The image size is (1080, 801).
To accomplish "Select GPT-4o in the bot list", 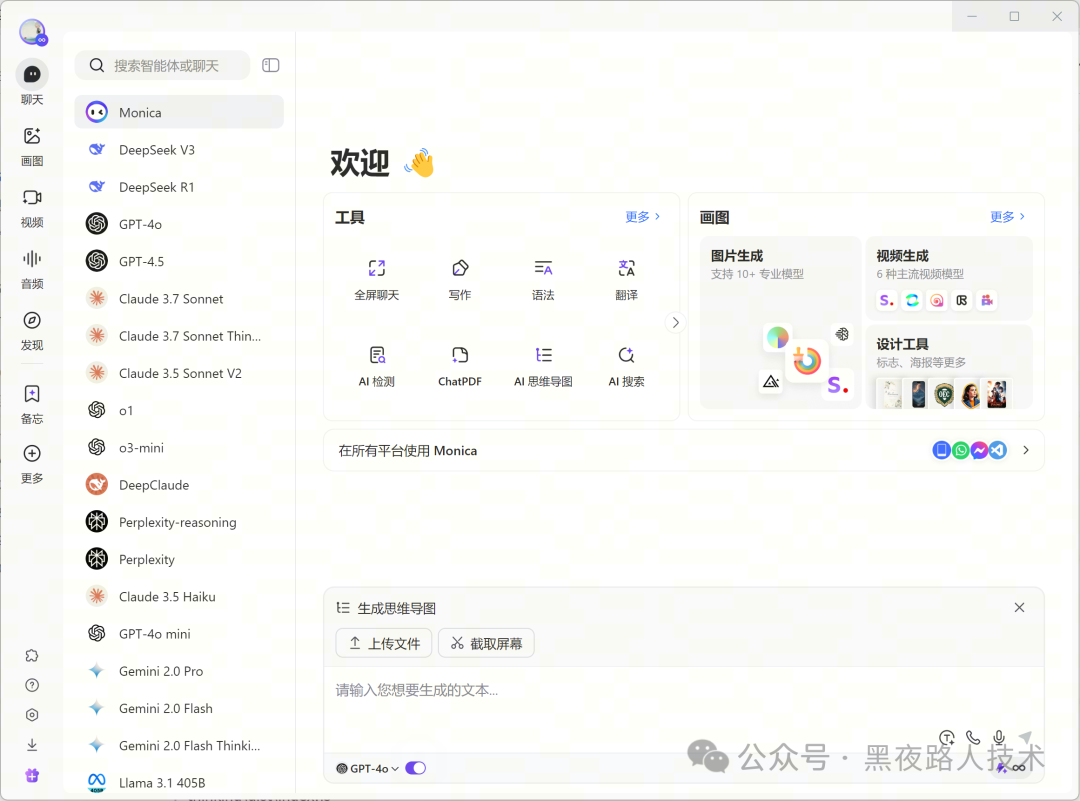I will pos(179,224).
